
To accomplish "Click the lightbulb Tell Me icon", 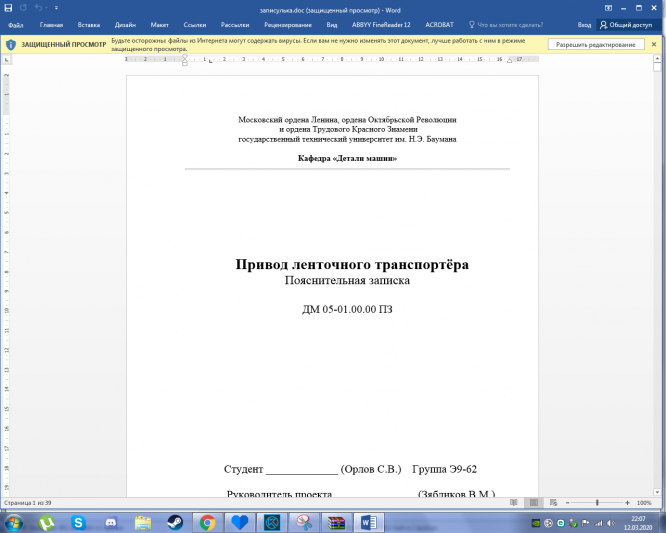I will [x=471, y=25].
